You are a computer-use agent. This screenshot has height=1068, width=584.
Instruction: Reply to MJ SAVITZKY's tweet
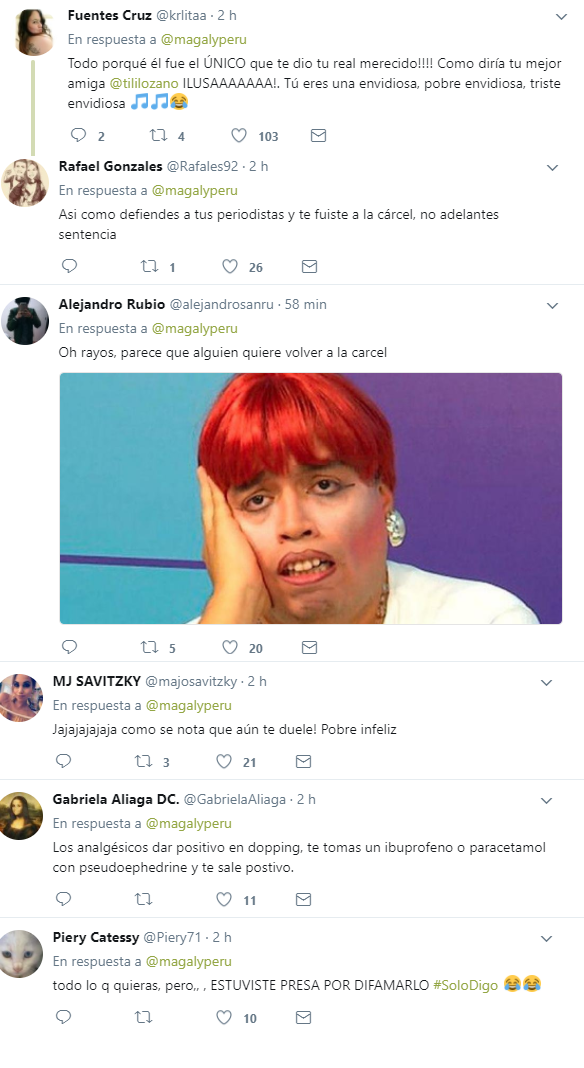[x=63, y=761]
